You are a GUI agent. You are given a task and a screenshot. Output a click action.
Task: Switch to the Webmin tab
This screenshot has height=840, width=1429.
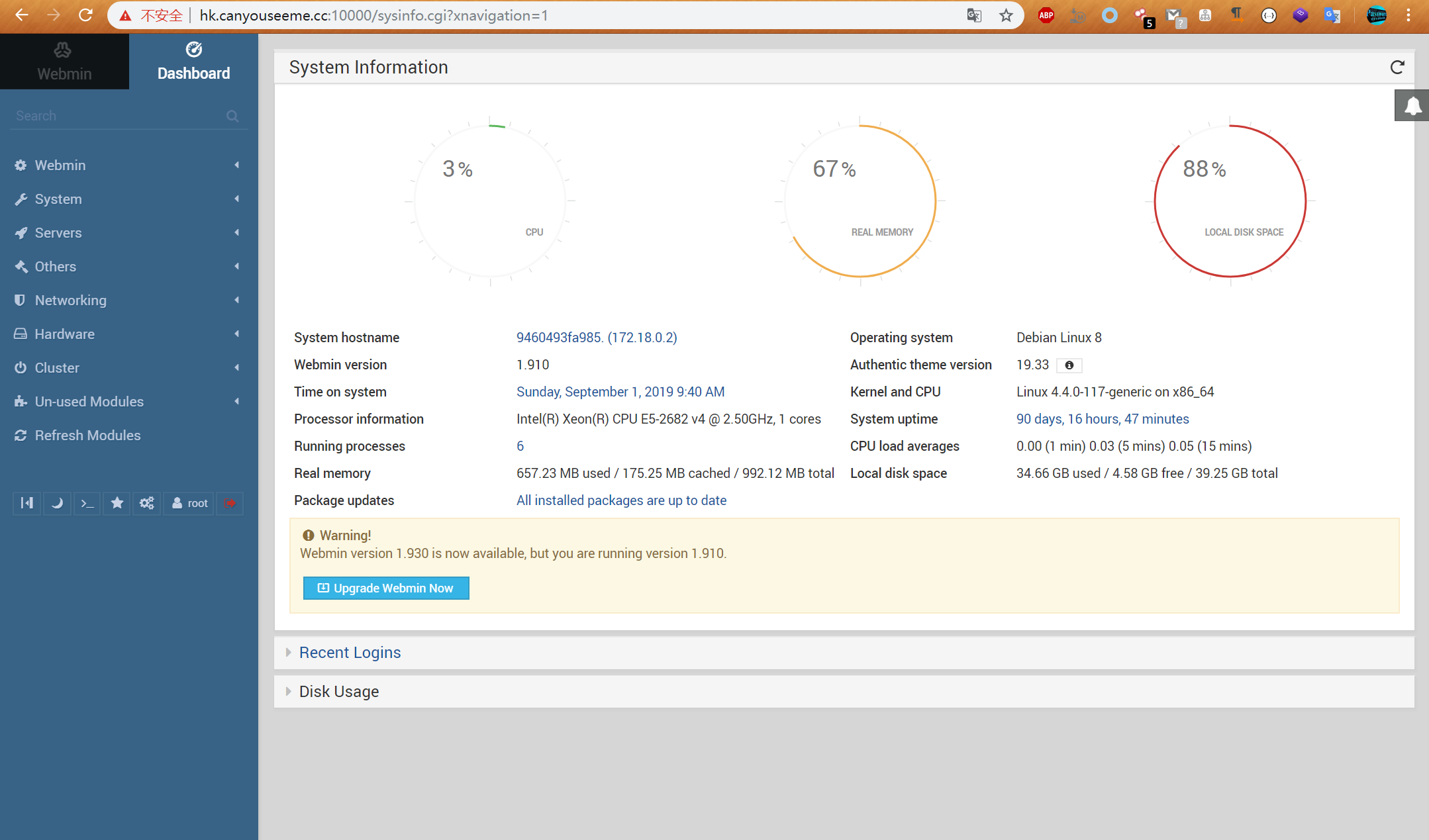coord(64,62)
